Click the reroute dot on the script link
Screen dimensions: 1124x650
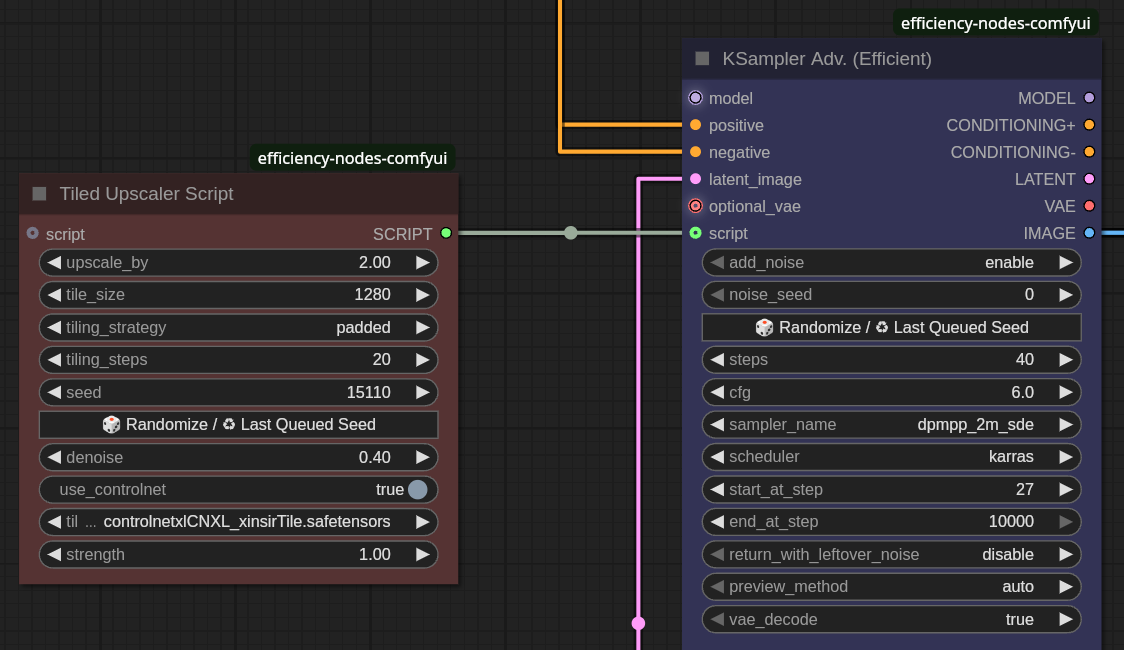(x=571, y=233)
